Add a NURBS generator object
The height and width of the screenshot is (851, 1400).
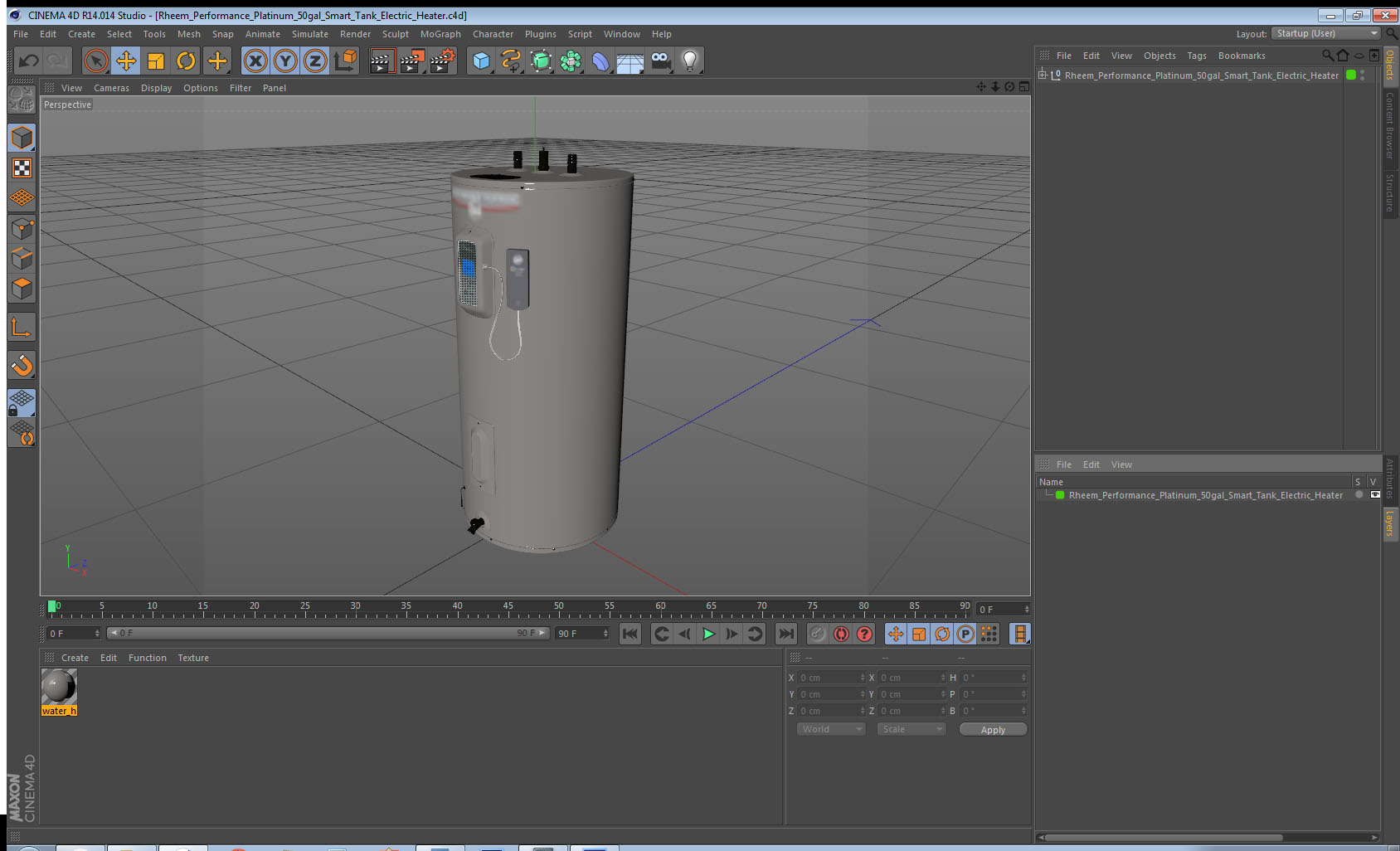541,61
